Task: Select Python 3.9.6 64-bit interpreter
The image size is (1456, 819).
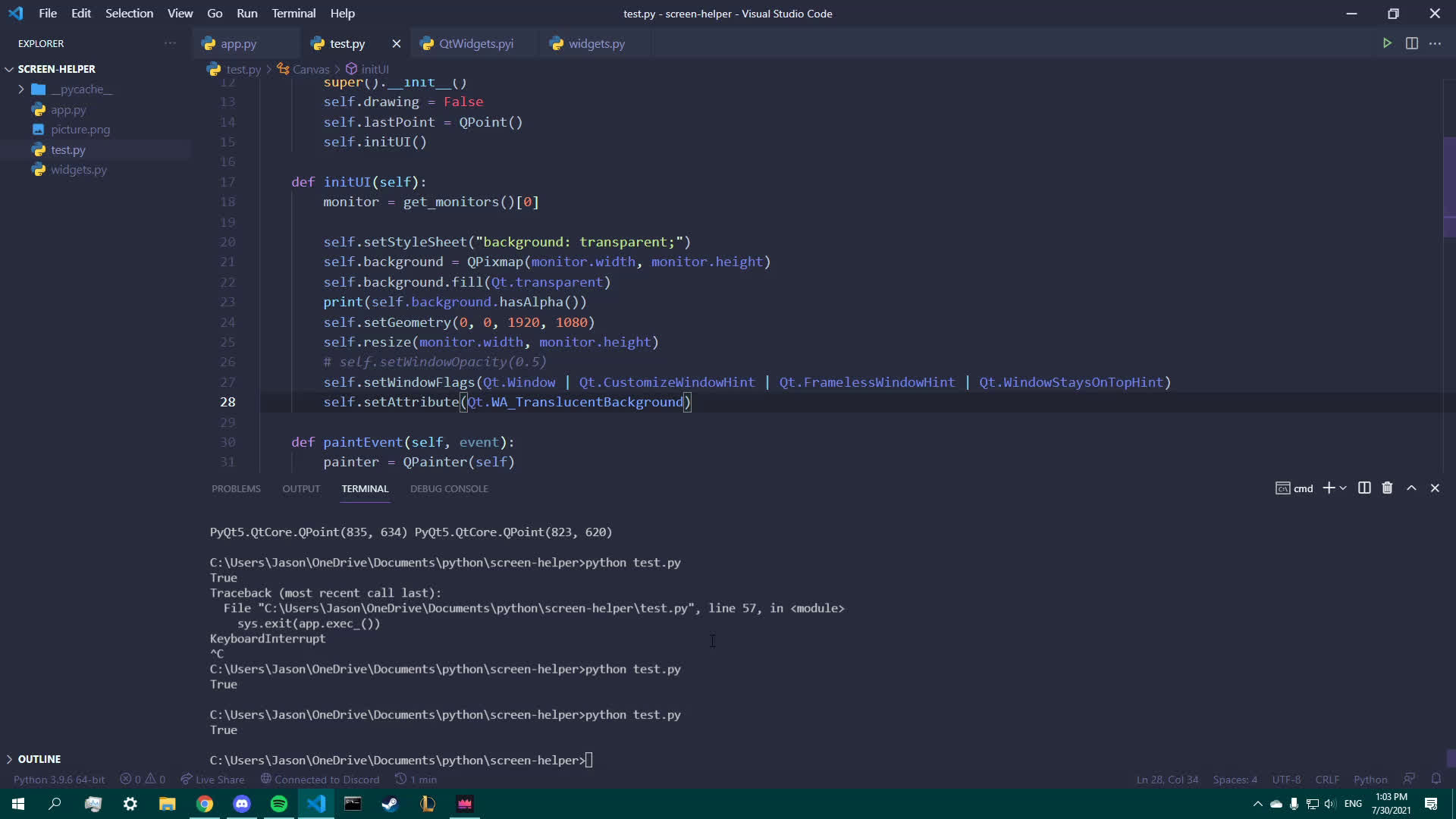Action: 59,780
